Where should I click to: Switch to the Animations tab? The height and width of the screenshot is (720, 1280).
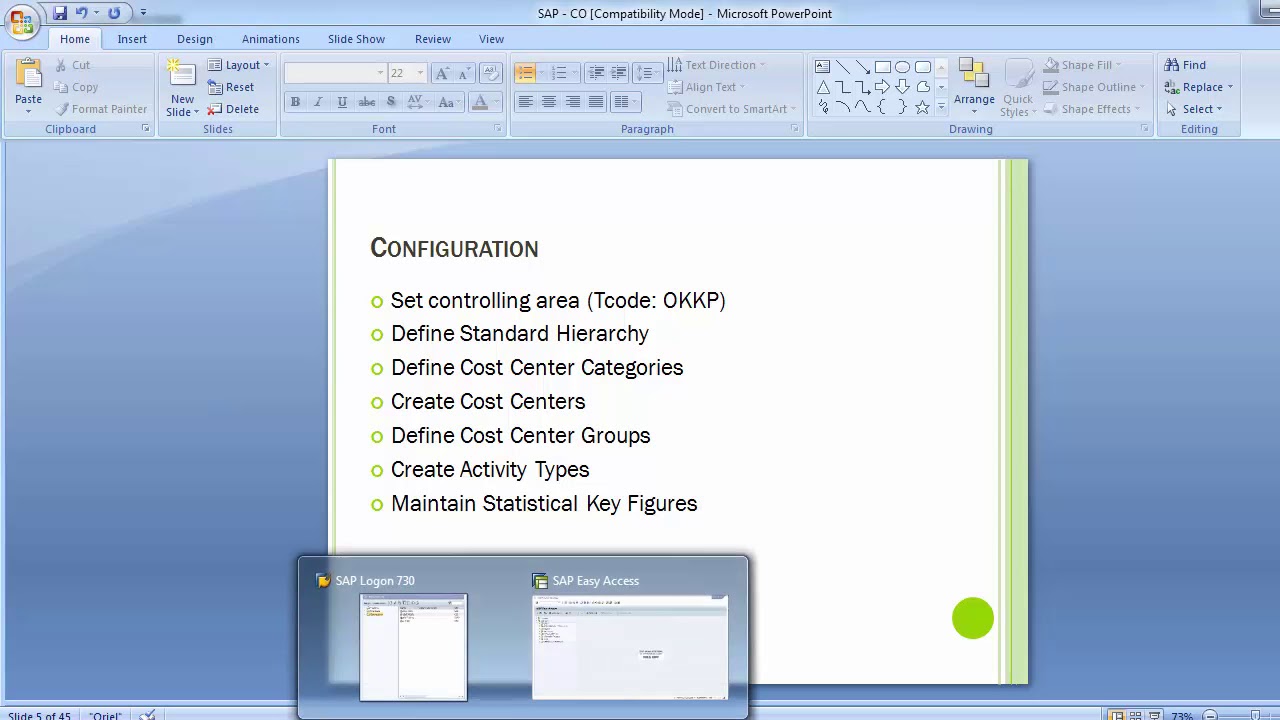click(270, 39)
